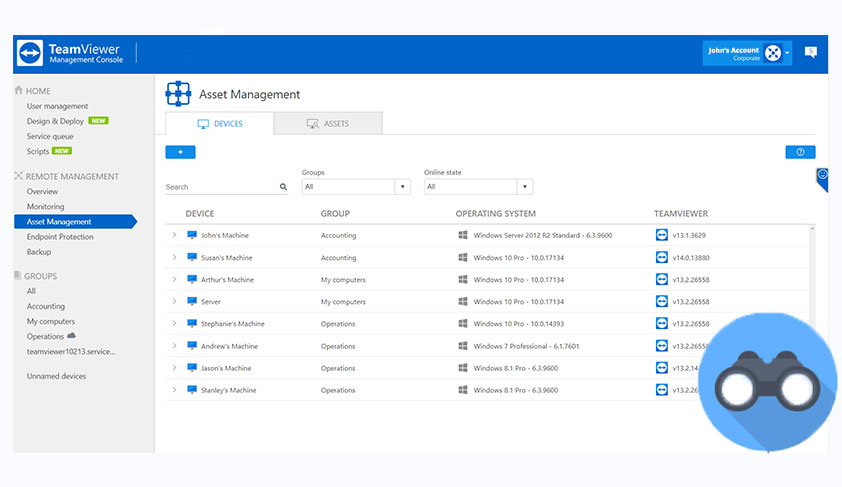Open Scripts in sidebar
The height and width of the screenshot is (487, 842).
tap(38, 151)
